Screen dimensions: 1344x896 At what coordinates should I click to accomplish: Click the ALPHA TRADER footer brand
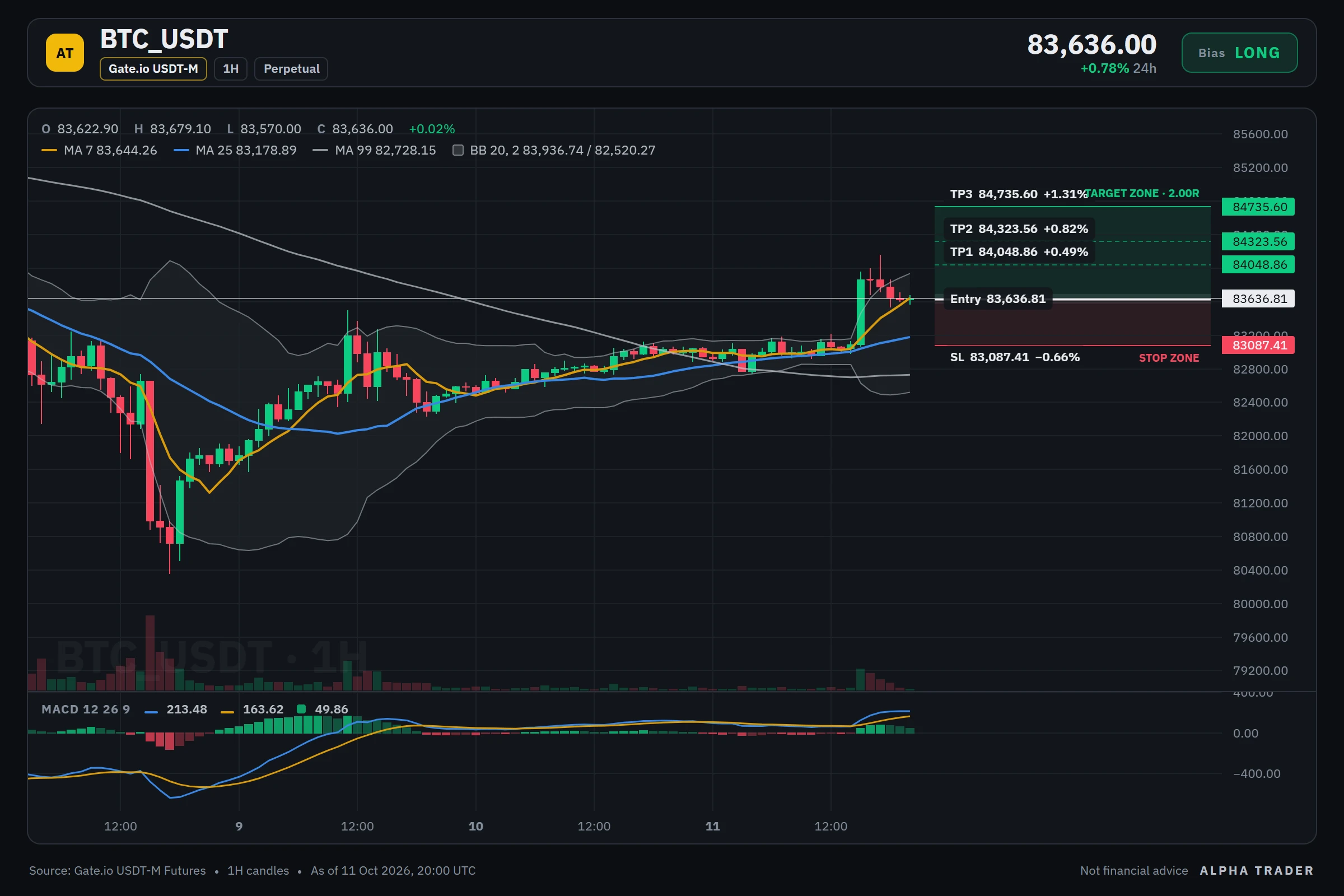coord(1257,870)
